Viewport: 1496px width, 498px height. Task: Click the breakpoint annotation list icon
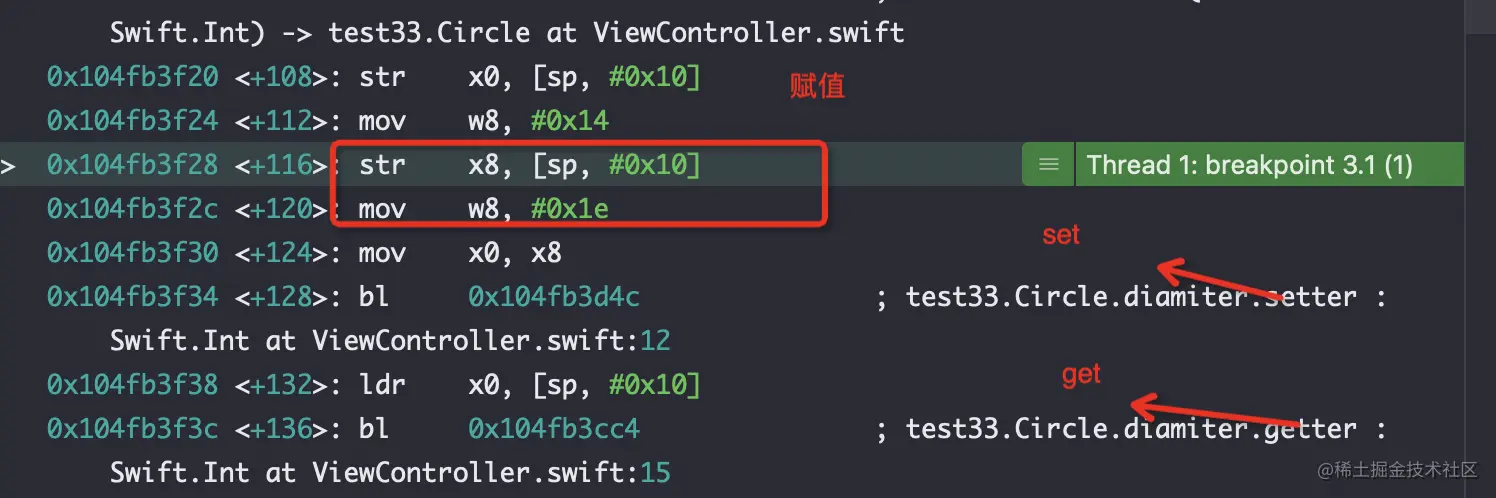tap(1048, 165)
